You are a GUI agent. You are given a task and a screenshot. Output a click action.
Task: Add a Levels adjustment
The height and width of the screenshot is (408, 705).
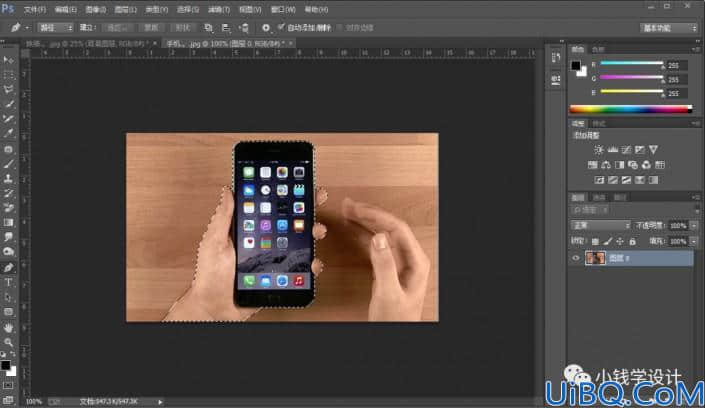click(612, 149)
